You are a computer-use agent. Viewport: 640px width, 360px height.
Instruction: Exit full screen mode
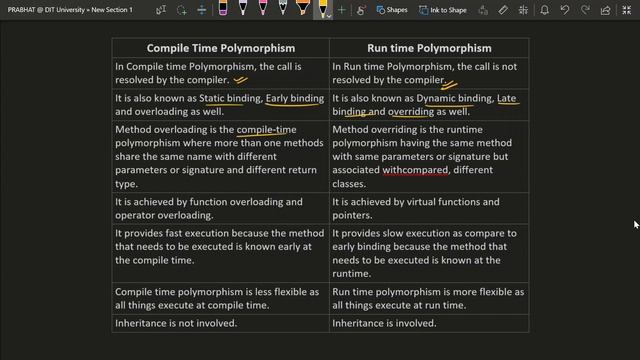click(x=627, y=10)
